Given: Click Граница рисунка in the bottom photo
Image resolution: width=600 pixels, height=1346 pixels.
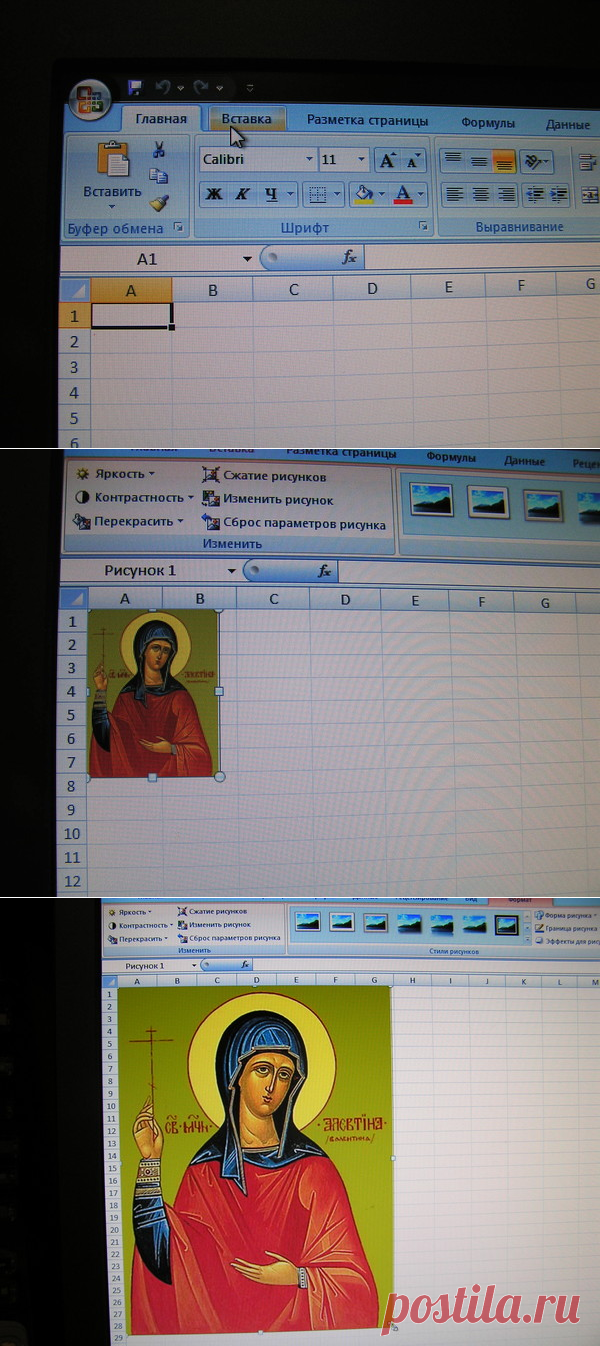Looking at the screenshot, I should coord(565,928).
